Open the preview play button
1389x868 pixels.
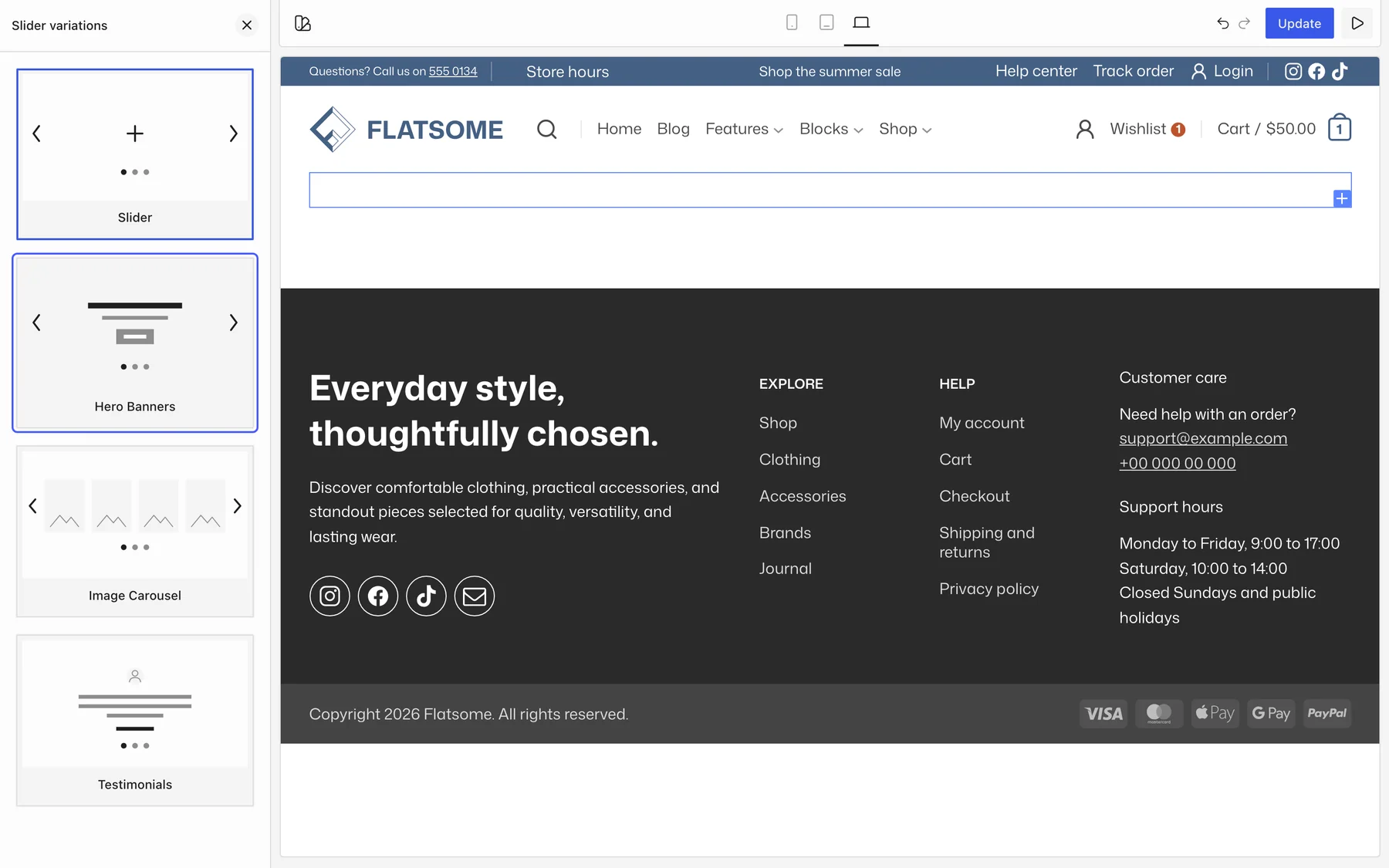tap(1357, 24)
